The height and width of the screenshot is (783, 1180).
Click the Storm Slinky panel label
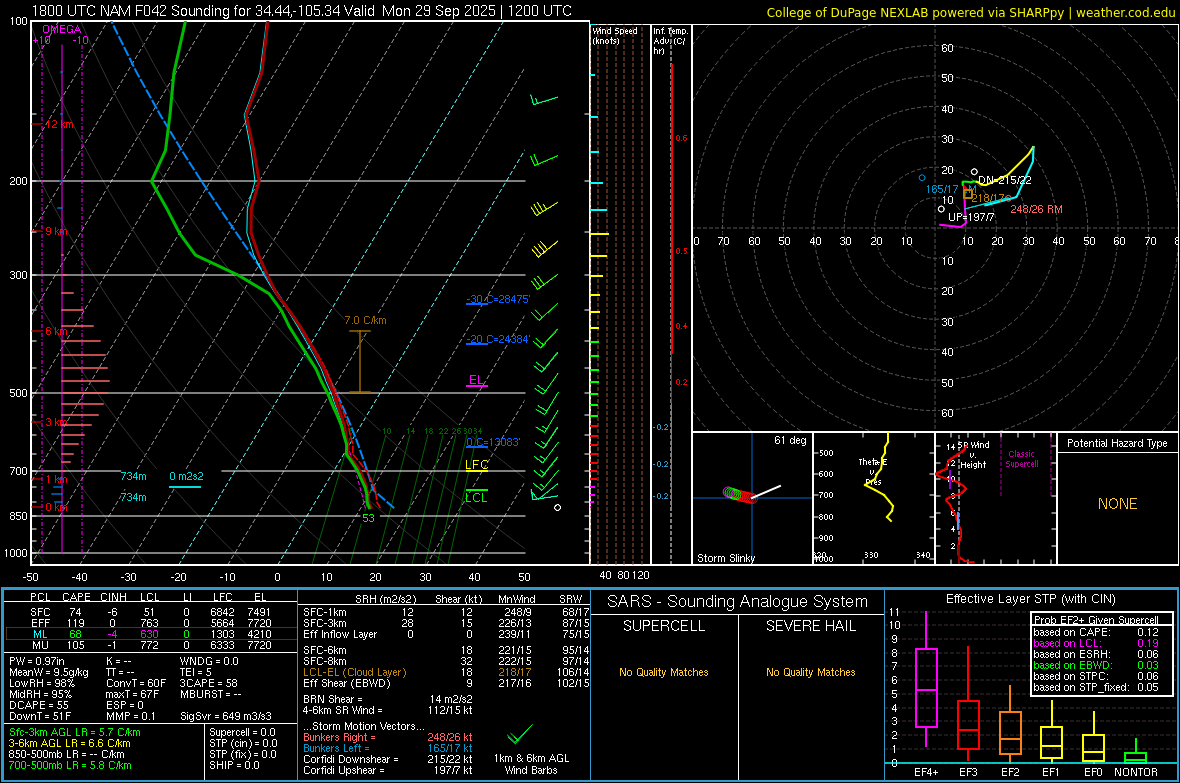[725, 558]
